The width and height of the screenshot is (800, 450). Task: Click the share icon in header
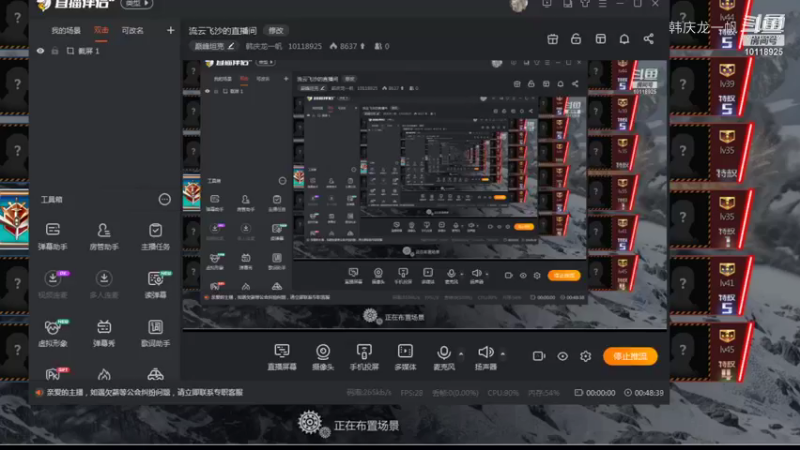[648, 39]
